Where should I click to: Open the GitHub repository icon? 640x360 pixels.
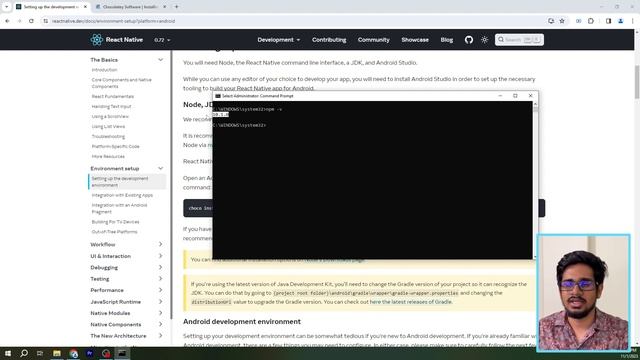469,40
